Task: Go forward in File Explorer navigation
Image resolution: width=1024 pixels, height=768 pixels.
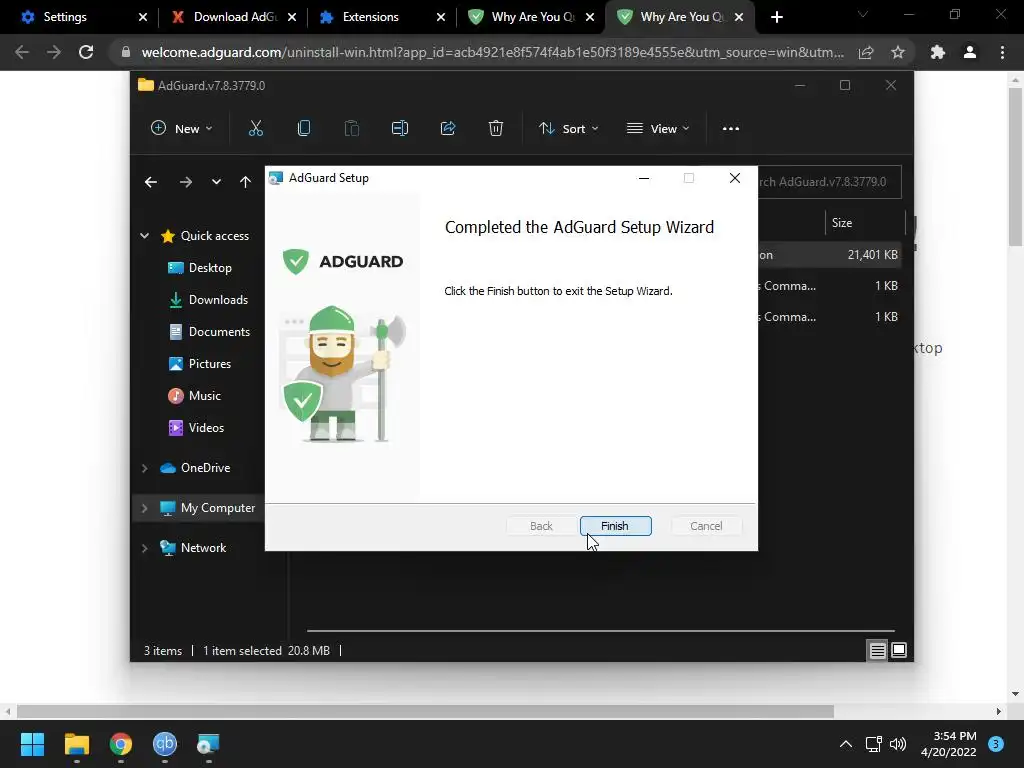Action: tap(185, 182)
